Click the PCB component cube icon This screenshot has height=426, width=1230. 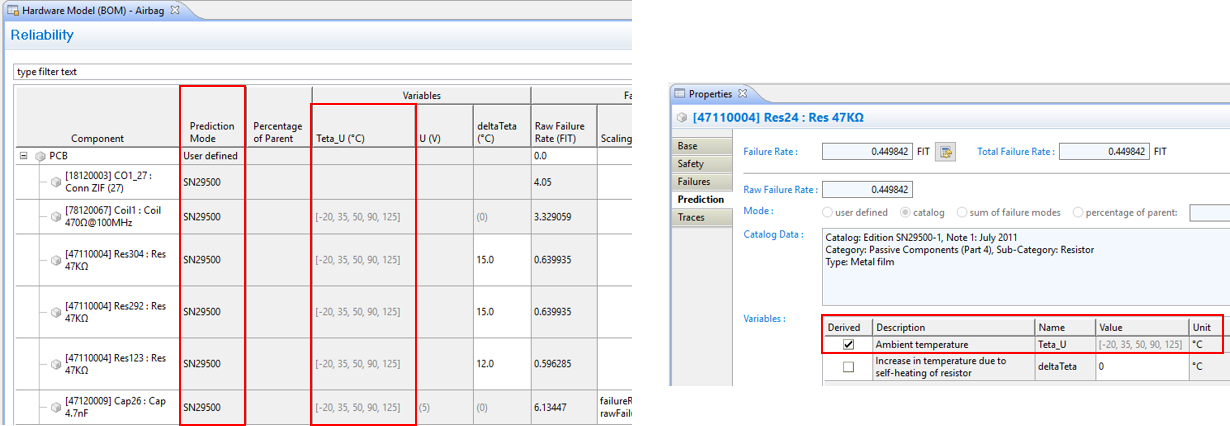pyautogui.click(x=40, y=157)
